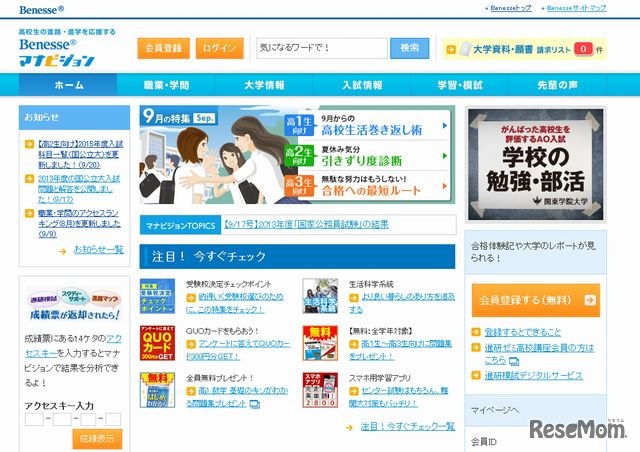640x452 pixels.
Task: Open the センター試験はもちろん link
Action: coord(399,397)
